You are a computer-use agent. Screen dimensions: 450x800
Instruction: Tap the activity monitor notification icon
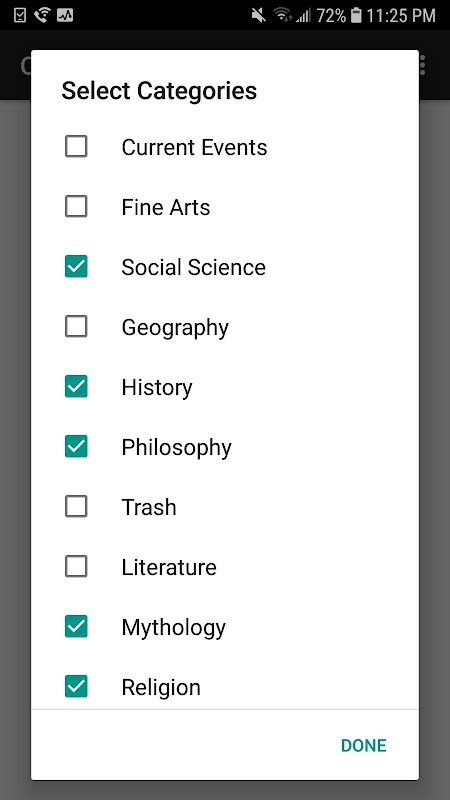pyautogui.click(x=65, y=15)
